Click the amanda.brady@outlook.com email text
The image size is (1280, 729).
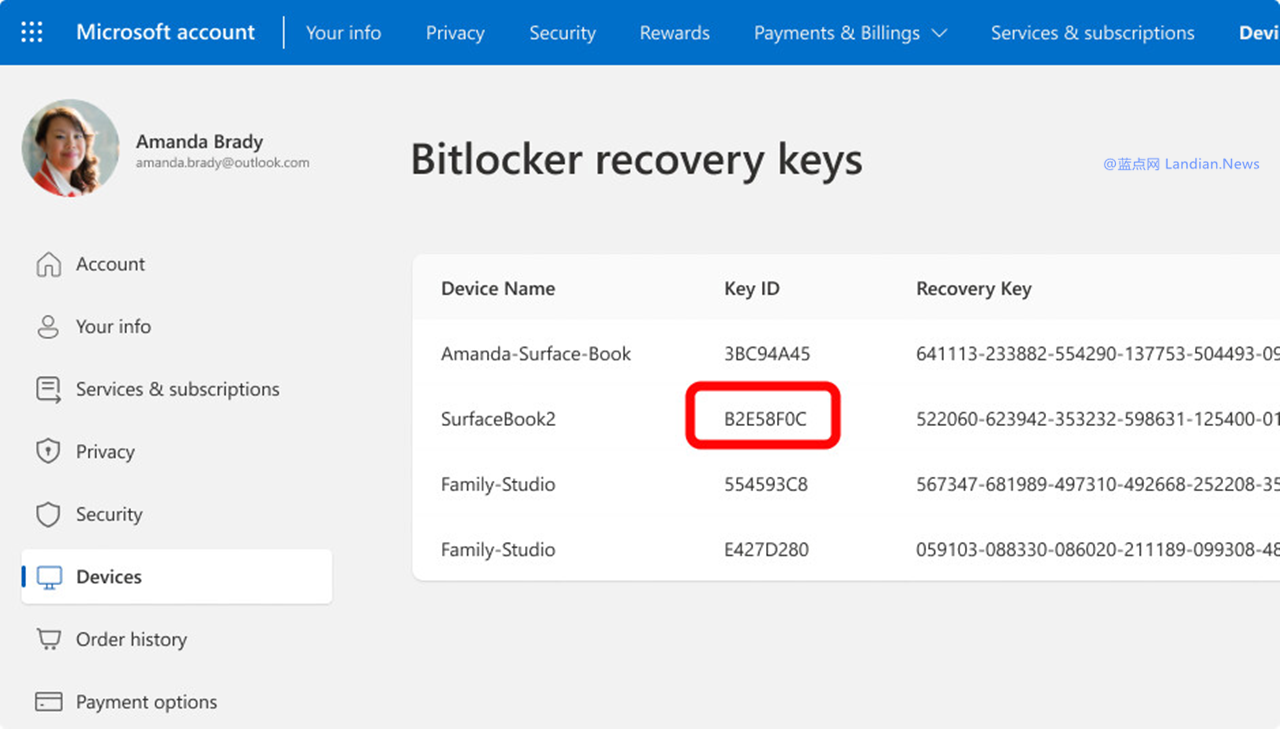point(223,162)
